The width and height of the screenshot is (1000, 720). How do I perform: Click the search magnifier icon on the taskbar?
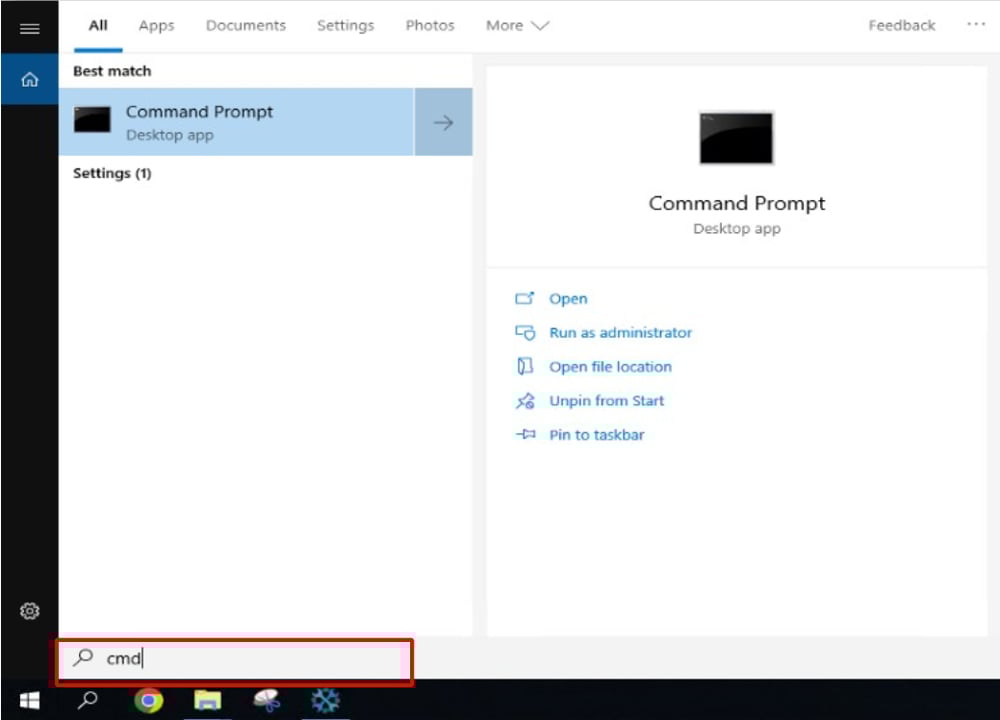87,700
